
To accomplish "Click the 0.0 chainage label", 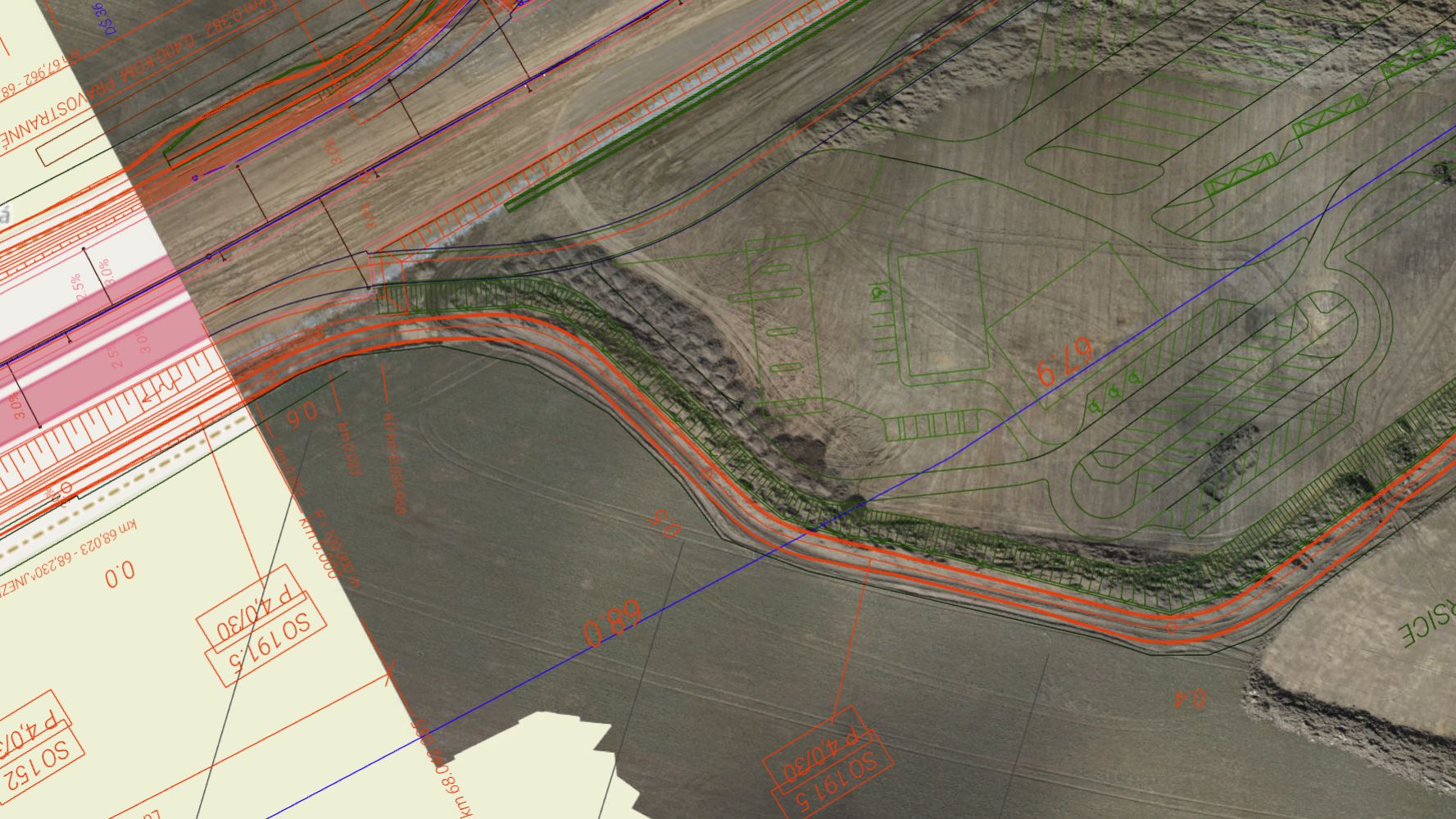I will 120,577.
